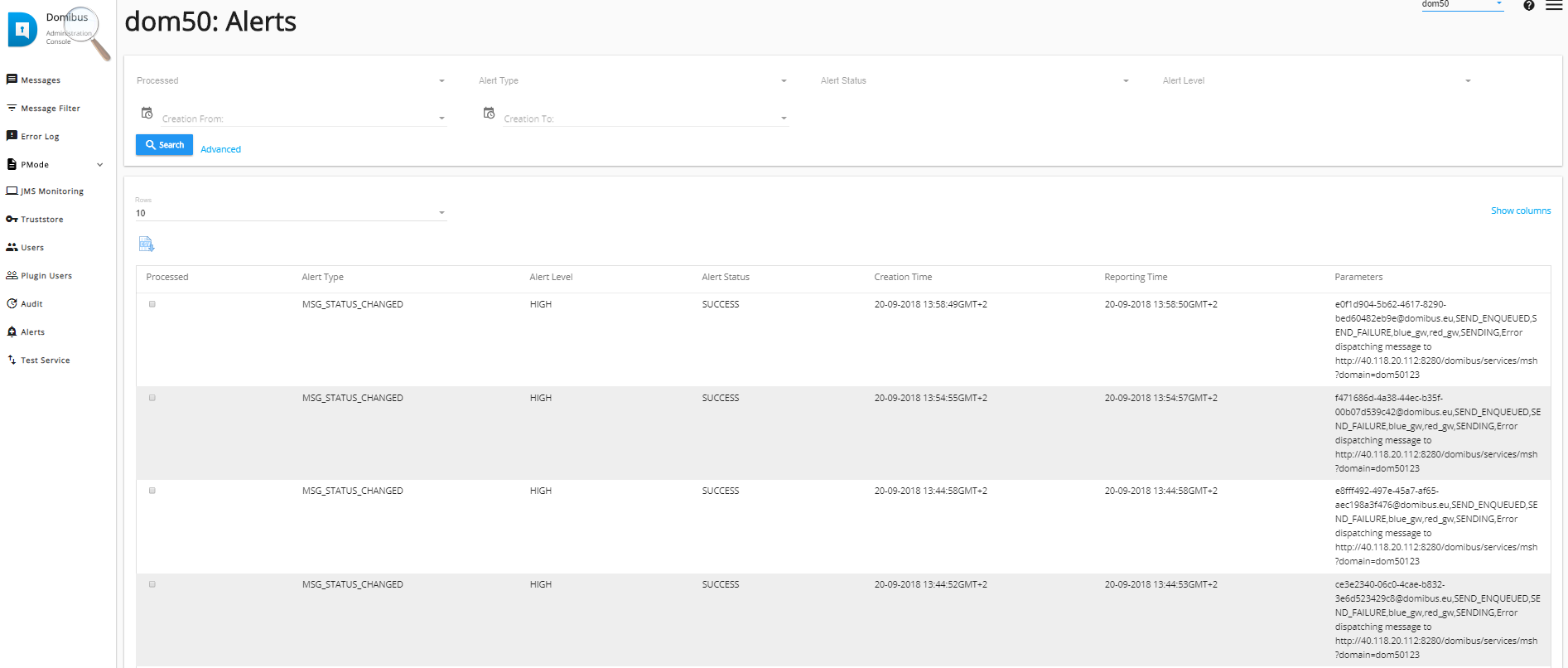This screenshot has height=668, width=1568.
Task: Click calendar icon beside Creation From
Action: pyautogui.click(x=147, y=113)
